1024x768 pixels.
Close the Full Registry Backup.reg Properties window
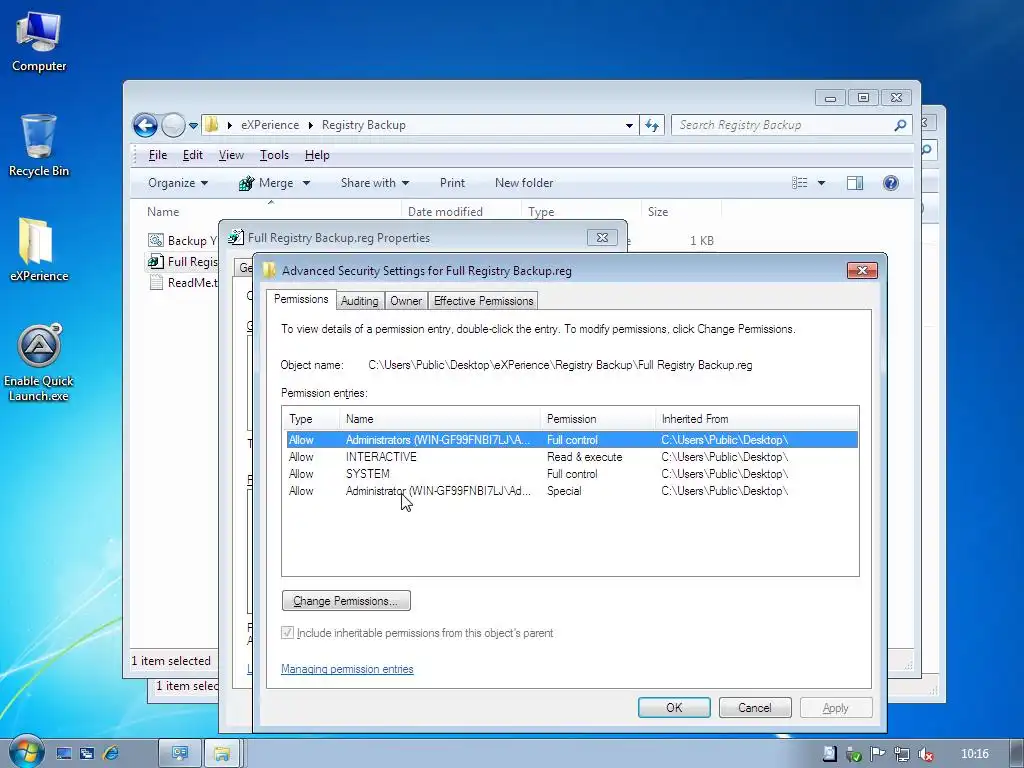(x=602, y=238)
